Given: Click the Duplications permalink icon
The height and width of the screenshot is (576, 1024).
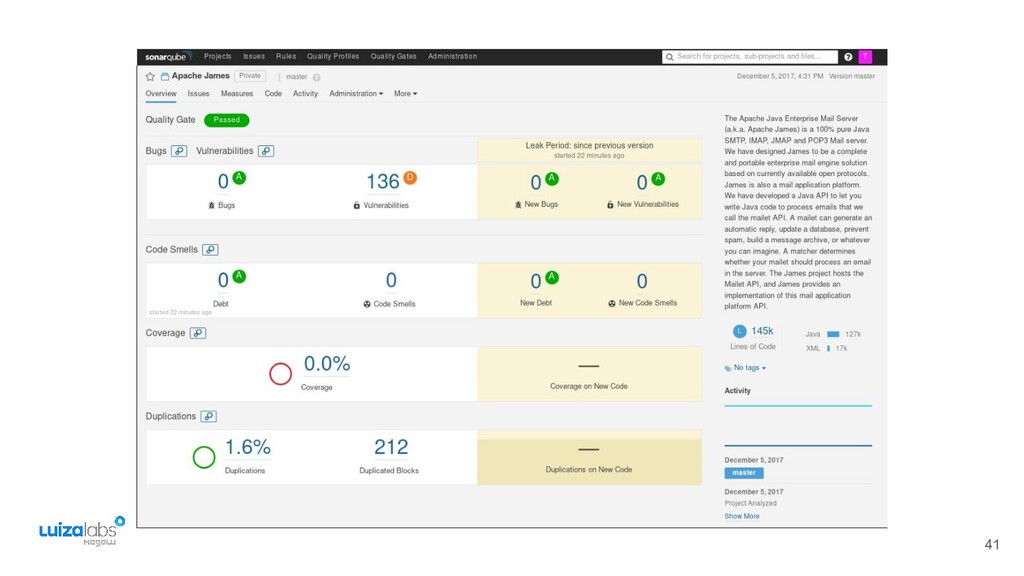Looking at the screenshot, I should (x=208, y=416).
